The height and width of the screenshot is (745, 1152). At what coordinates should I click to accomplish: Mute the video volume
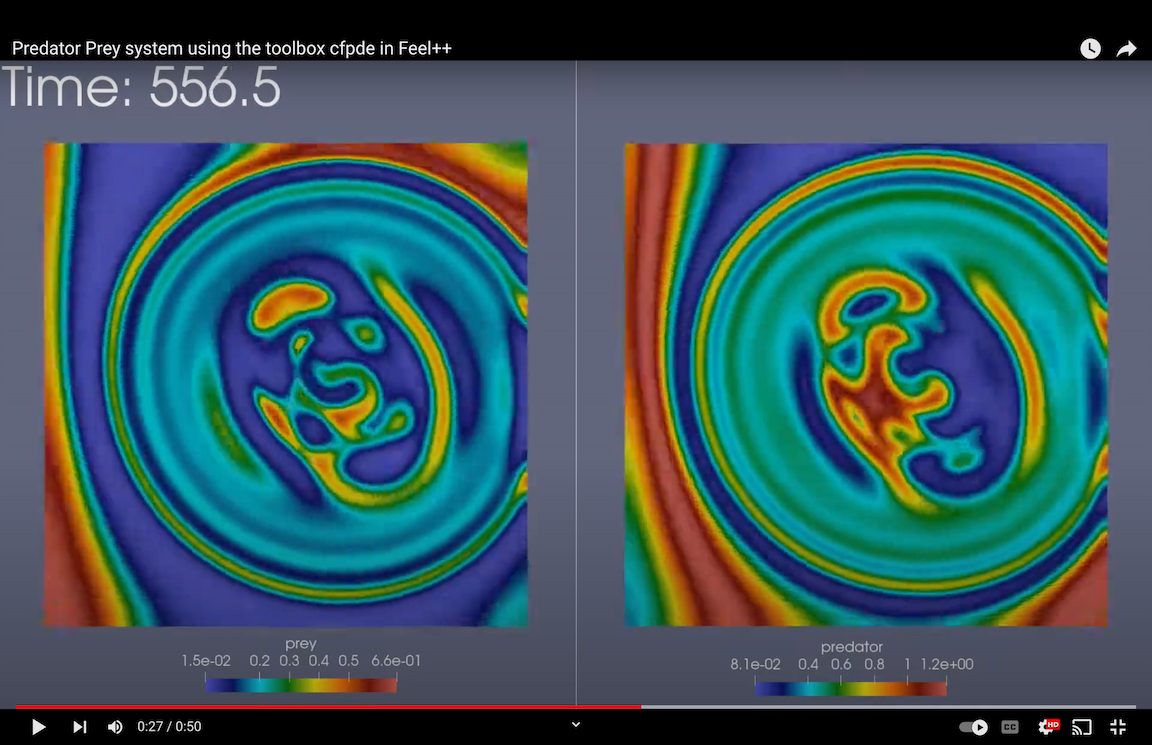115,727
